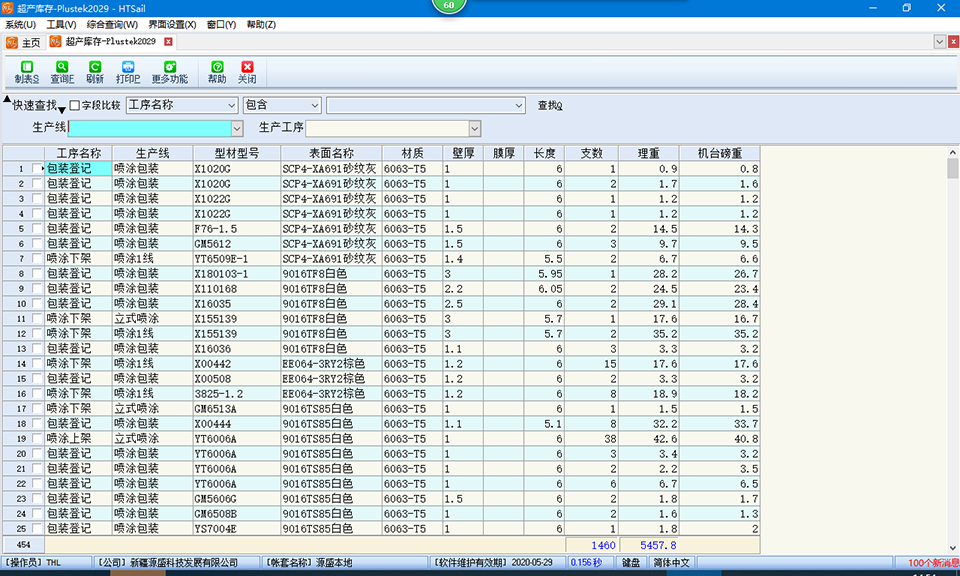Viewport: 960px width, 576px height.
Task: Sort by the 工序名称 column header
Action: (78, 153)
